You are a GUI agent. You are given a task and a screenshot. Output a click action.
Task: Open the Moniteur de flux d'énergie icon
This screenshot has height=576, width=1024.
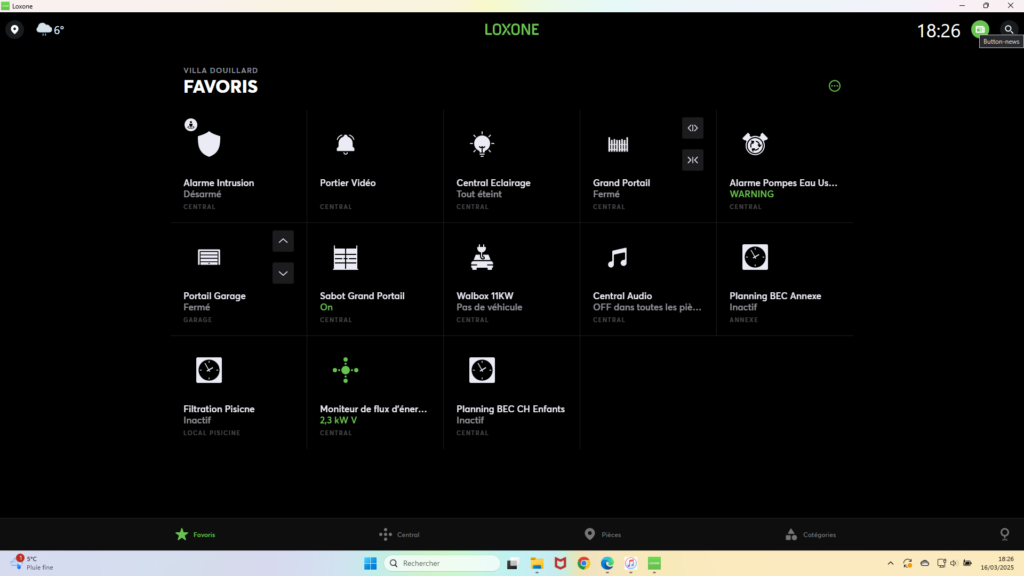(345, 370)
